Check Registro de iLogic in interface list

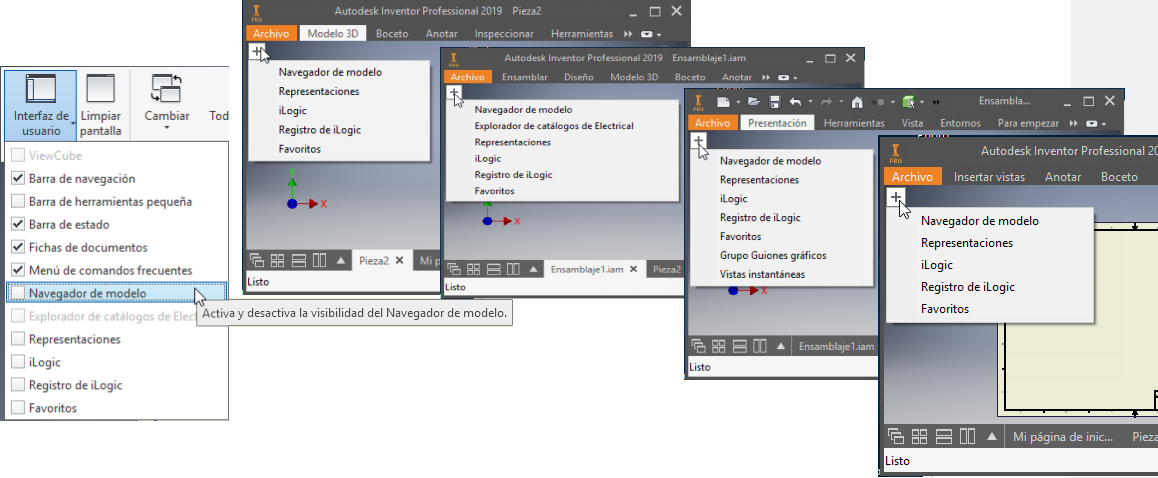(18, 385)
